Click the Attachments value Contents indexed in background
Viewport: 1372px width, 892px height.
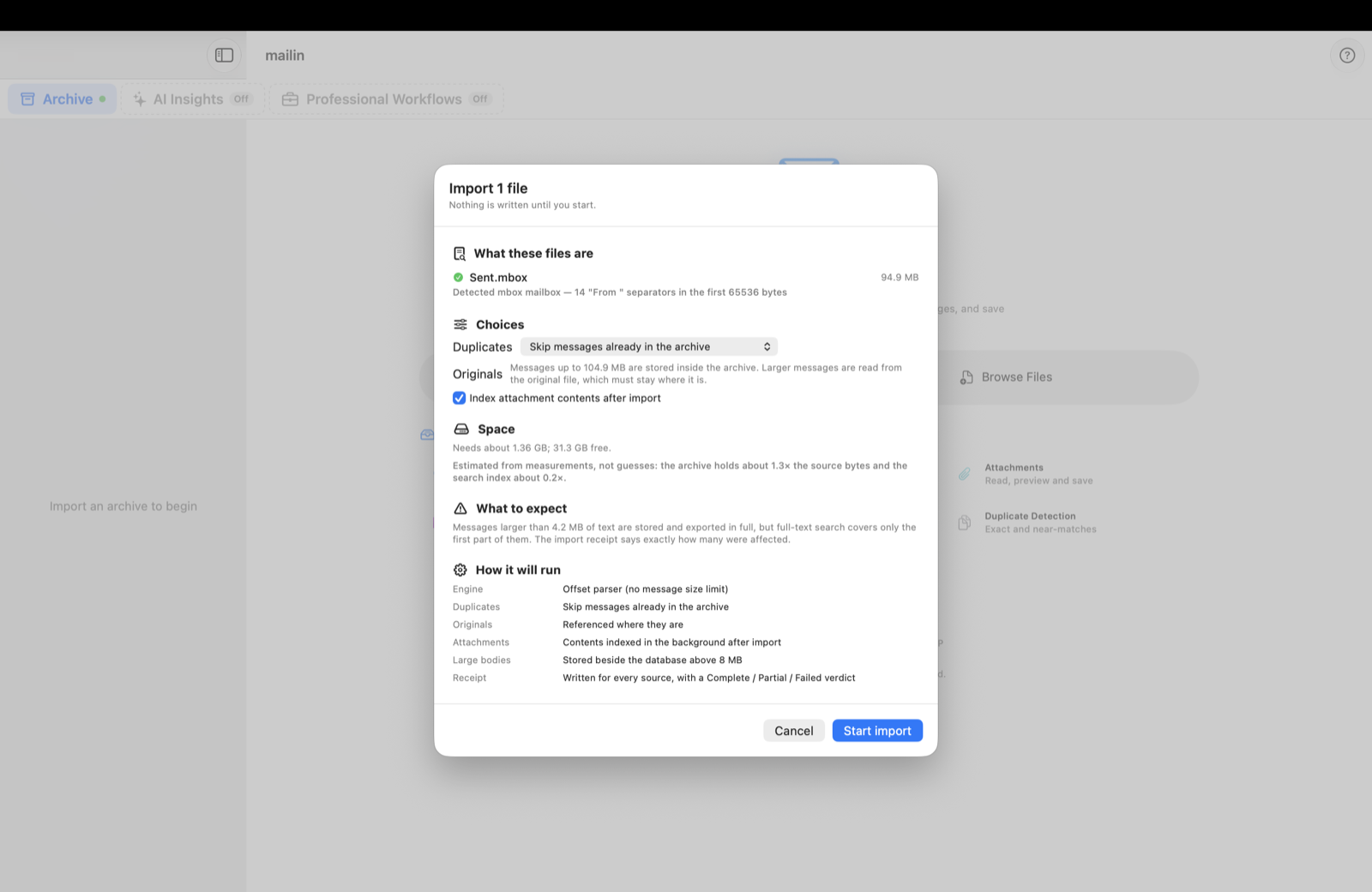coord(671,642)
